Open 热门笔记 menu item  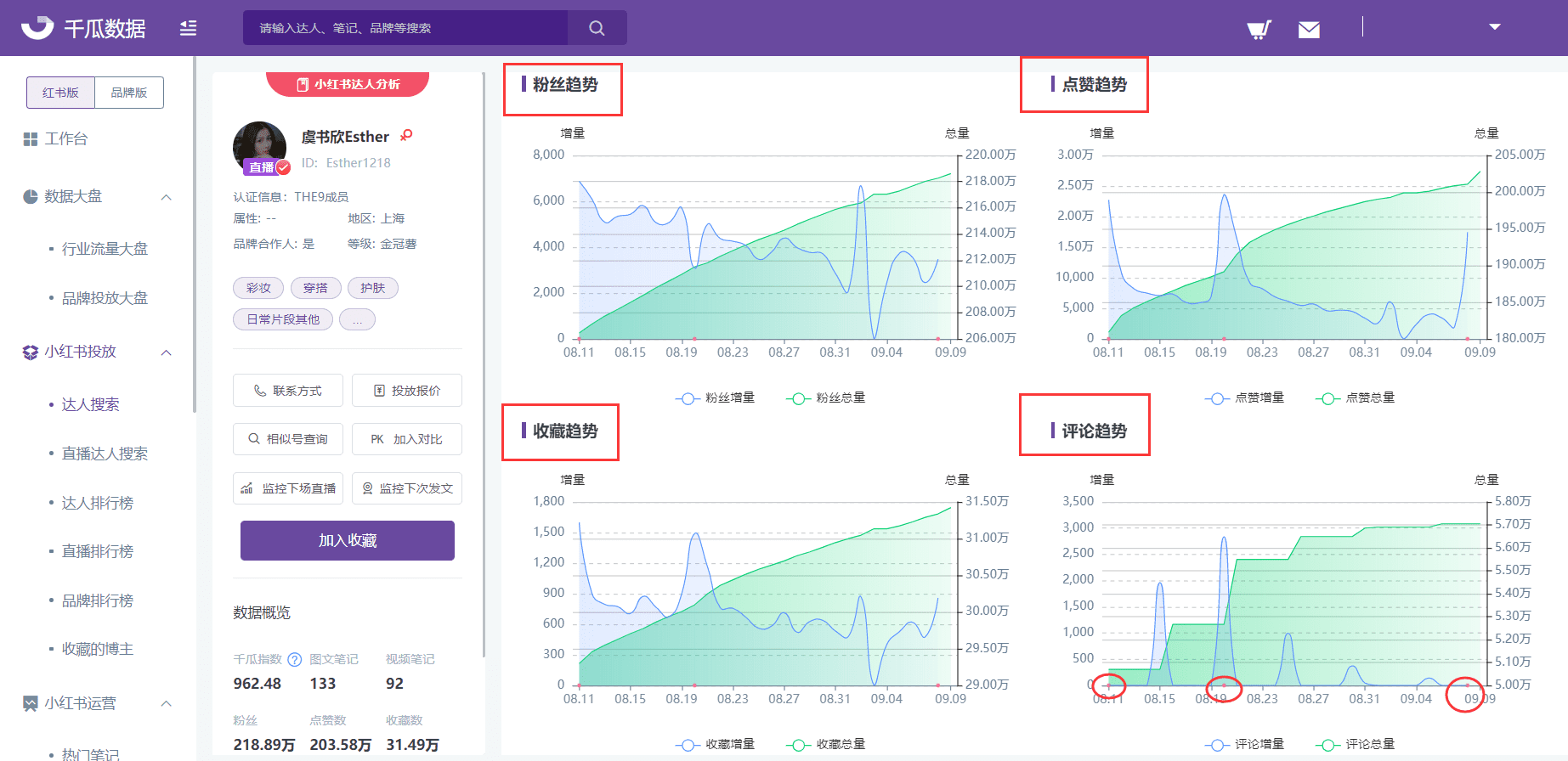(x=90, y=753)
